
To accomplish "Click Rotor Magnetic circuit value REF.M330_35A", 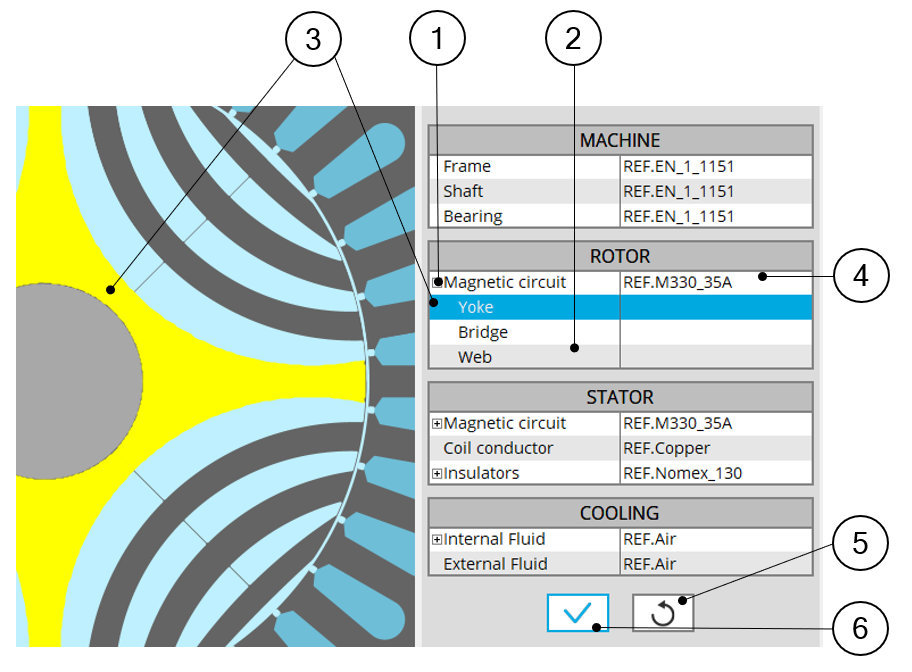I will (x=677, y=283).
